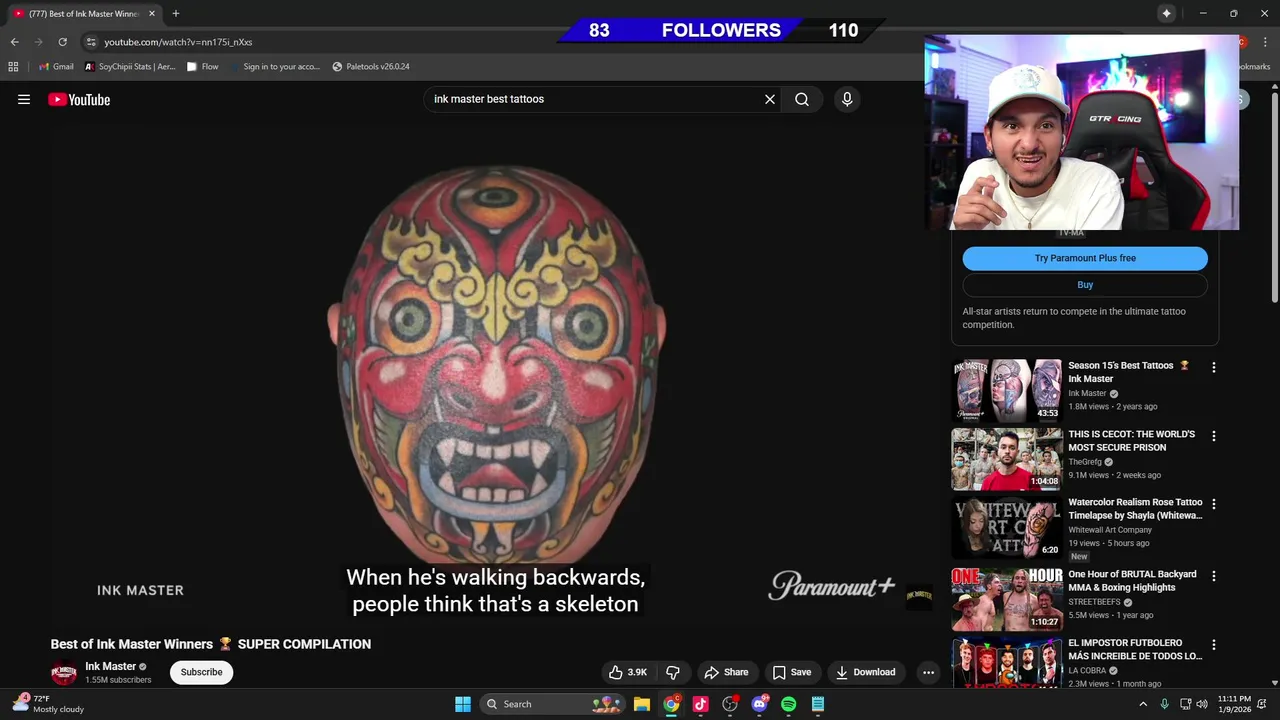Open options menu for EL IMPOSTOR FUTBOLERO video
The image size is (1280, 720).
click(x=1214, y=645)
